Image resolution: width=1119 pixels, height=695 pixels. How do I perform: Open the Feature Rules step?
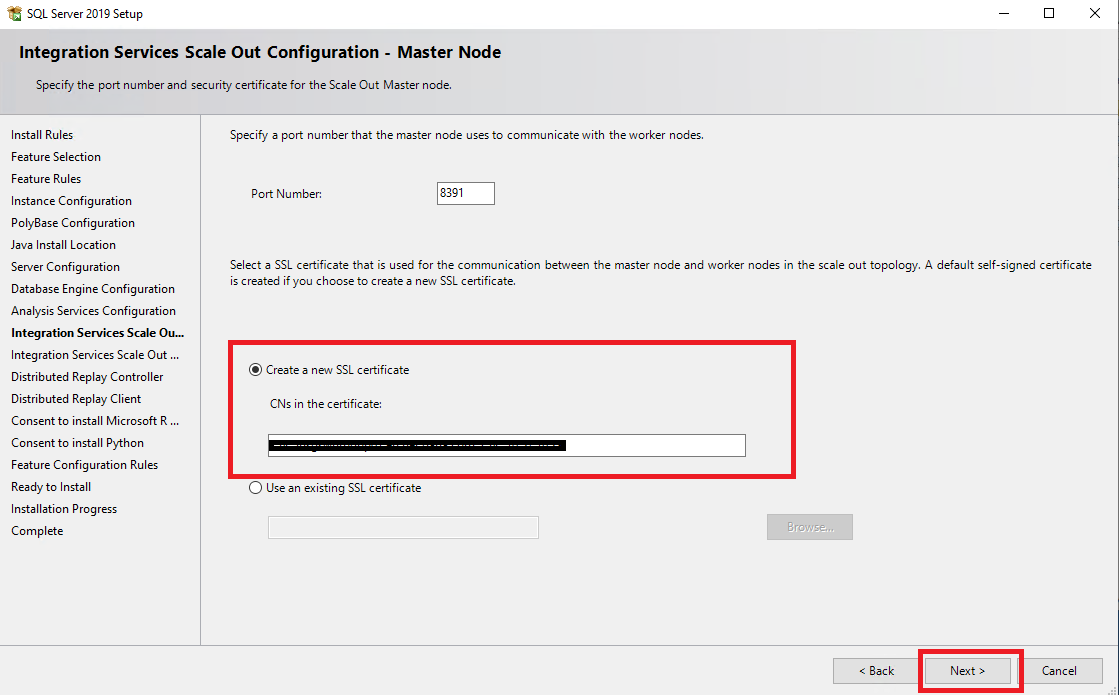coord(46,179)
